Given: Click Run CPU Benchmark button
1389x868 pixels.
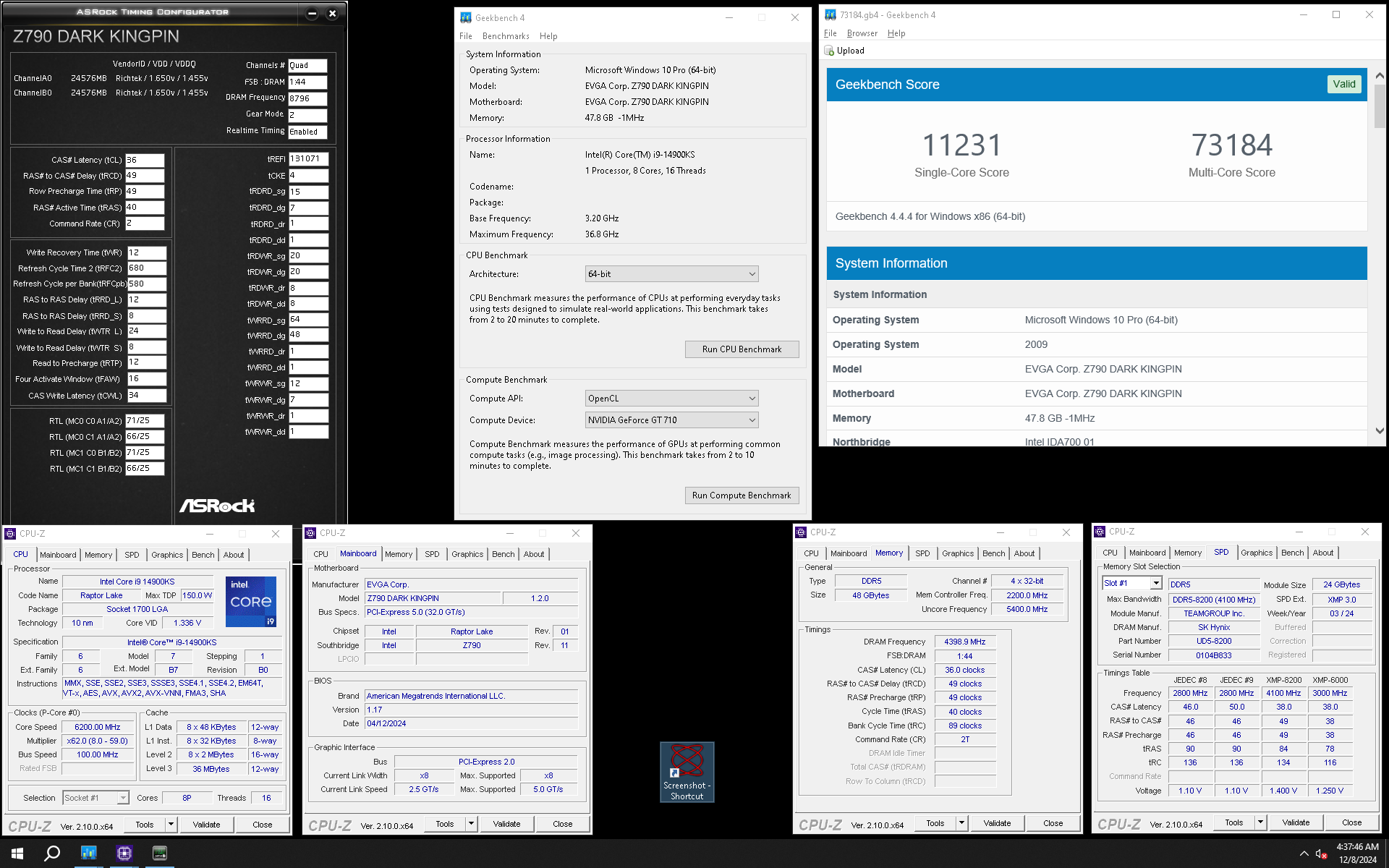Looking at the screenshot, I should pos(742,349).
